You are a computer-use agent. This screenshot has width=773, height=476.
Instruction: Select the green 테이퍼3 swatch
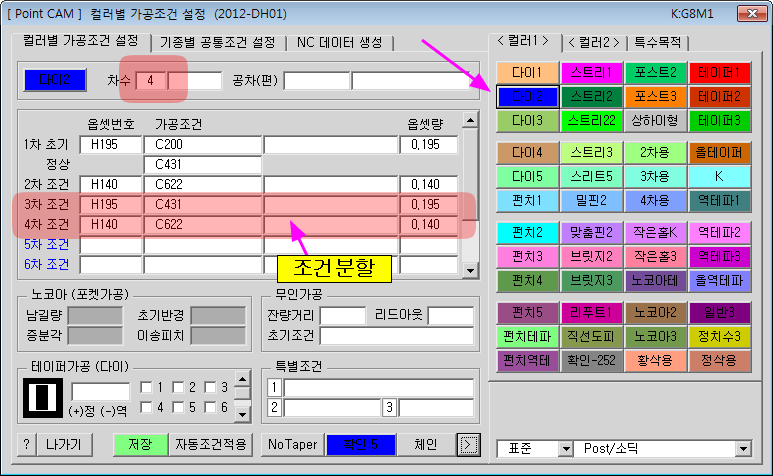click(x=719, y=121)
